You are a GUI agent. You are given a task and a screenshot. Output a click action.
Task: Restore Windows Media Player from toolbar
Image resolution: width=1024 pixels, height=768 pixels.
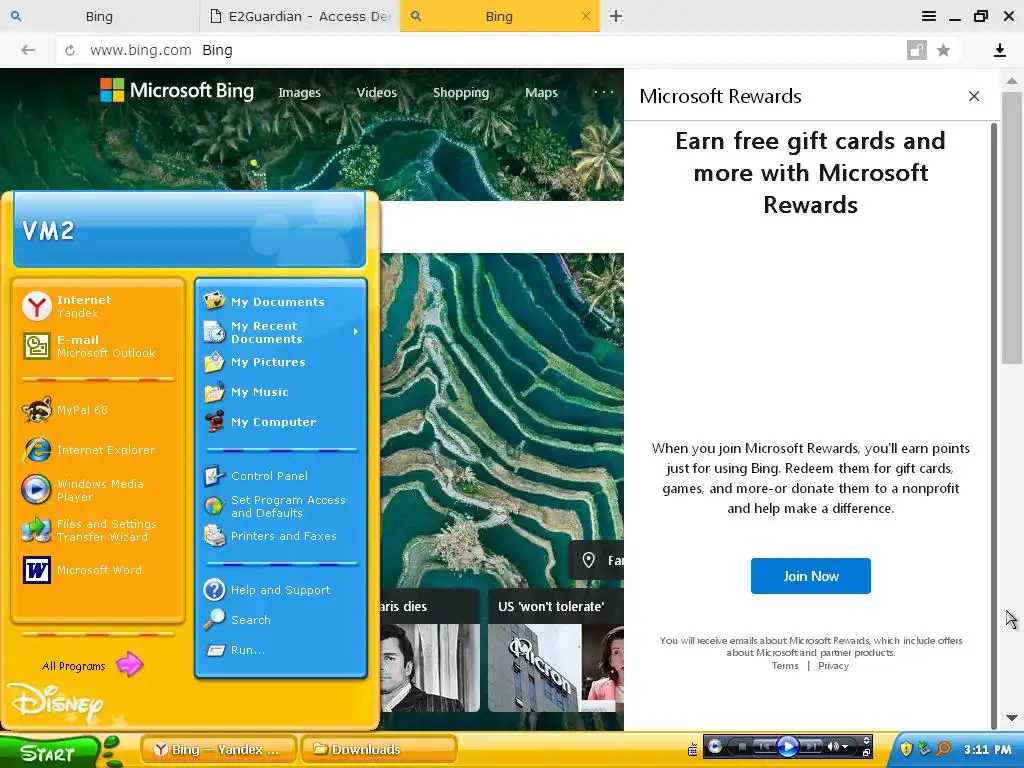pos(866,753)
